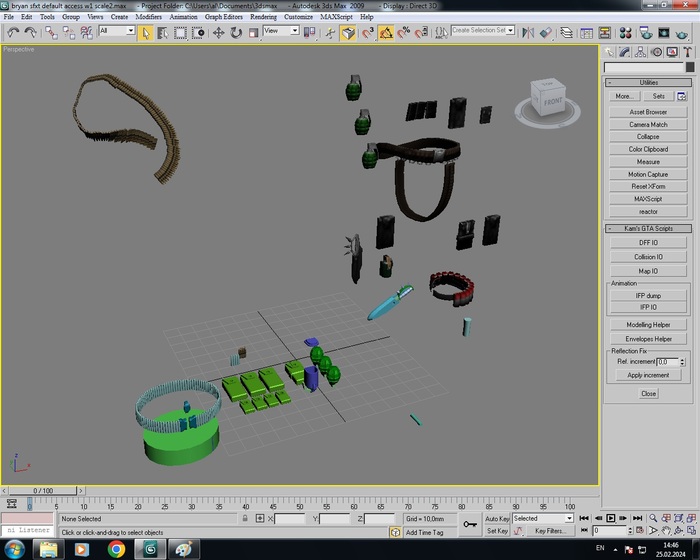Open the Rendering menu
The image size is (700, 560).
click(263, 17)
